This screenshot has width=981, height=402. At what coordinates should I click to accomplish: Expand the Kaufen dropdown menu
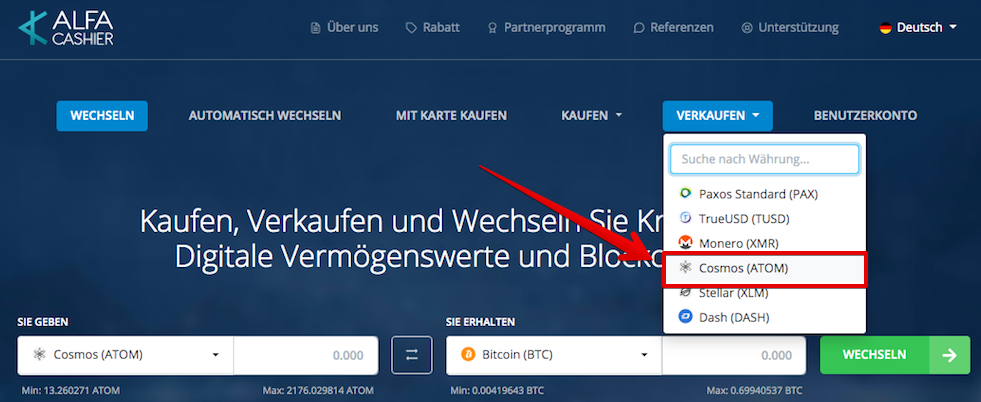[x=592, y=116]
